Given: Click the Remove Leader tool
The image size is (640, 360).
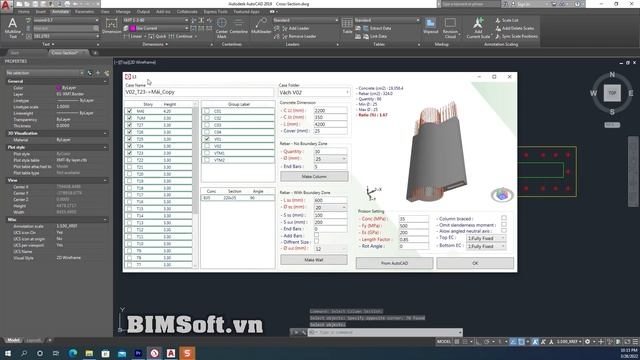Looking at the screenshot, I should point(298,36).
